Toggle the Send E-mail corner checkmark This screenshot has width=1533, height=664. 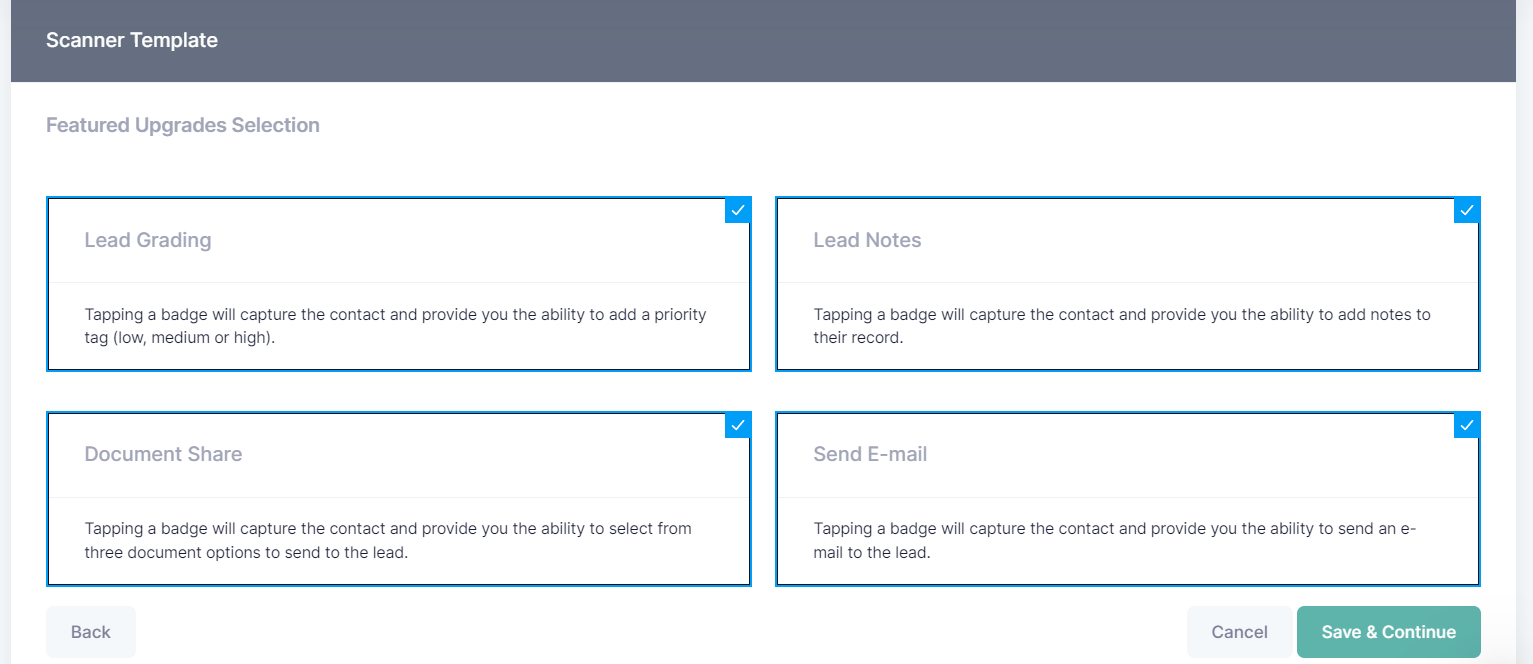coord(1466,425)
